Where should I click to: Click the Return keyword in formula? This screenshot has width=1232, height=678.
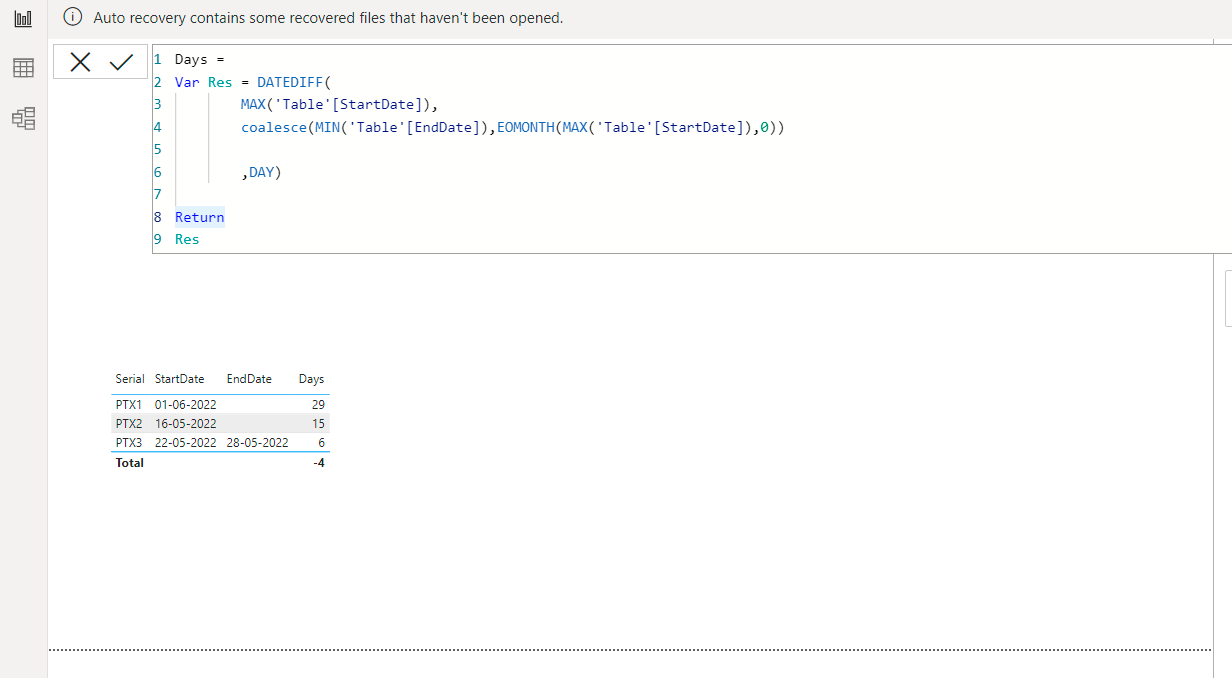(199, 217)
